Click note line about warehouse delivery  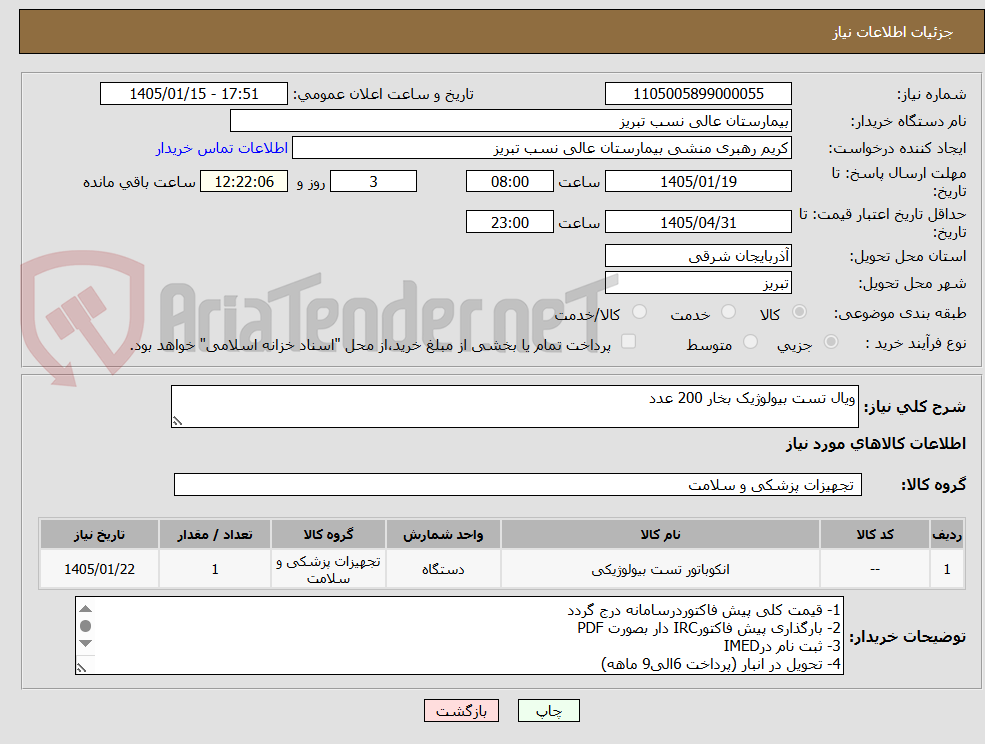coord(721,664)
